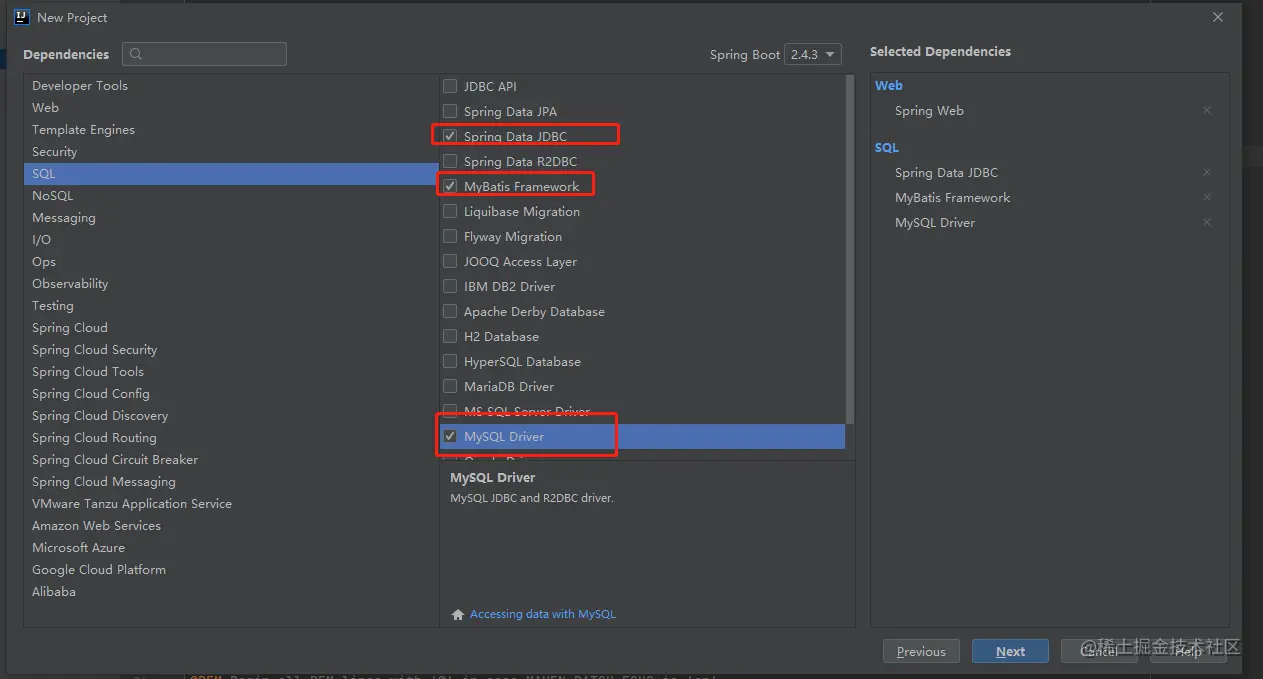Select Amazon Web Services category
The image size is (1263, 679).
[x=231, y=526]
